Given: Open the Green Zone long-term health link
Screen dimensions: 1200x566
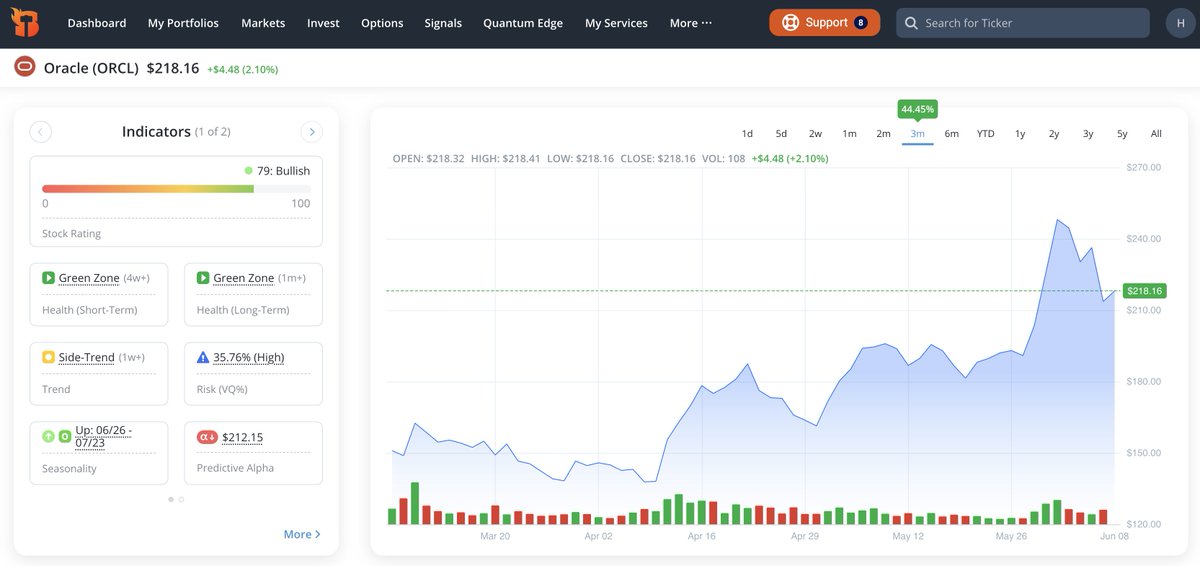Looking at the screenshot, I should [244, 278].
